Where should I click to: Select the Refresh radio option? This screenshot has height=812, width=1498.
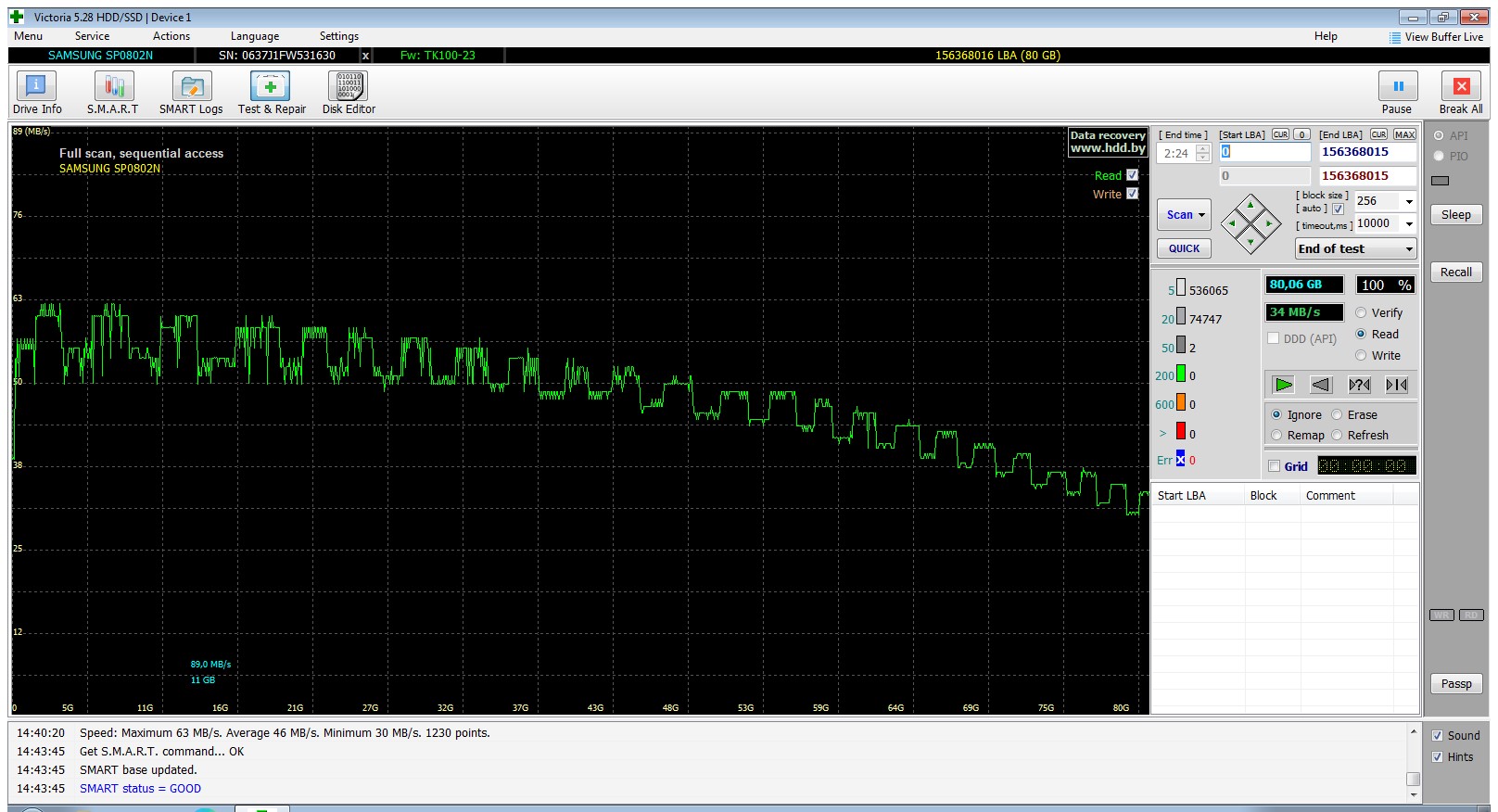1337,436
